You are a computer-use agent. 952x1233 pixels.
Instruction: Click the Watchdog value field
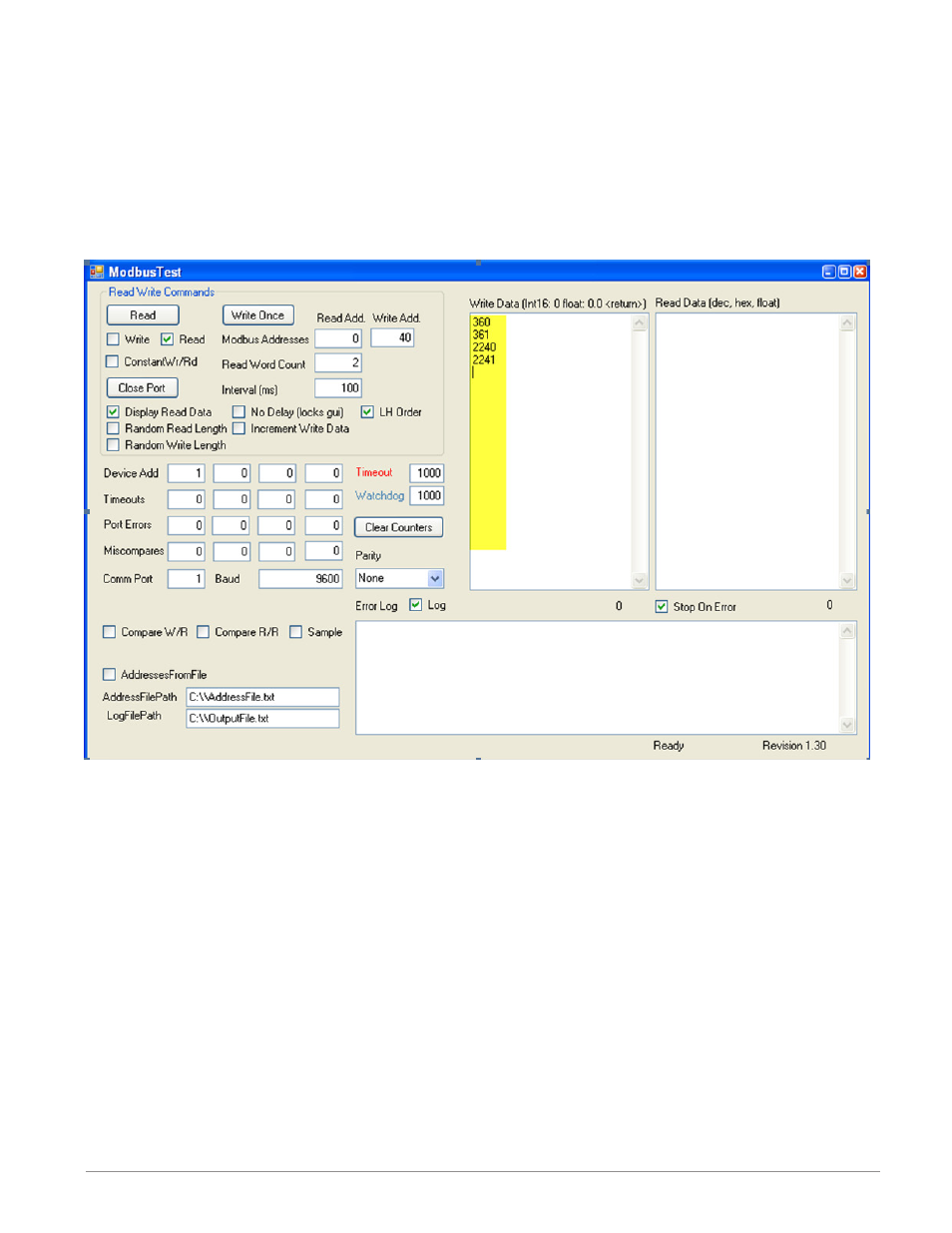coord(426,496)
